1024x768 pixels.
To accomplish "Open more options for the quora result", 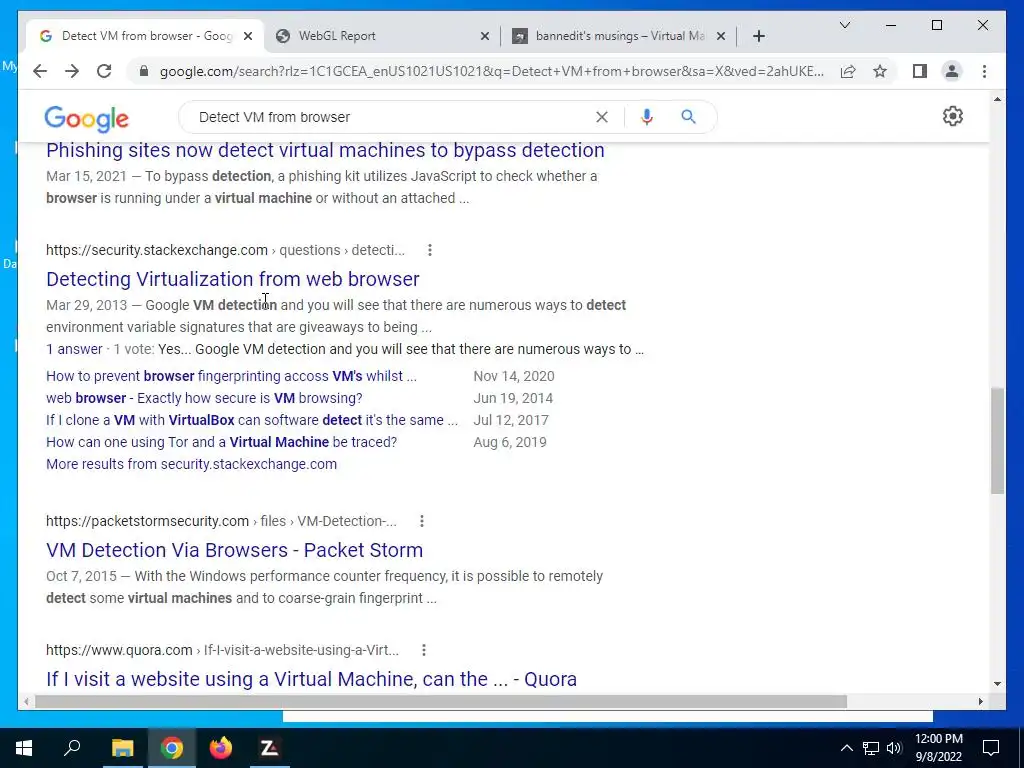I will [423, 650].
